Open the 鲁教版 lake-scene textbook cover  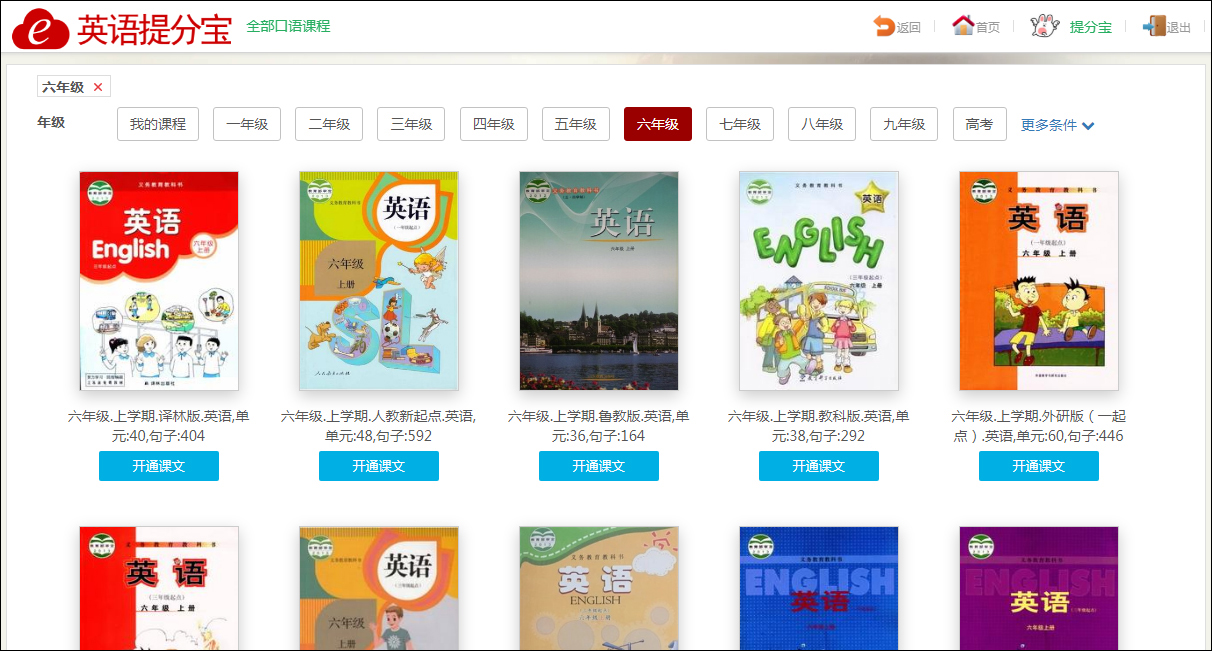point(599,281)
